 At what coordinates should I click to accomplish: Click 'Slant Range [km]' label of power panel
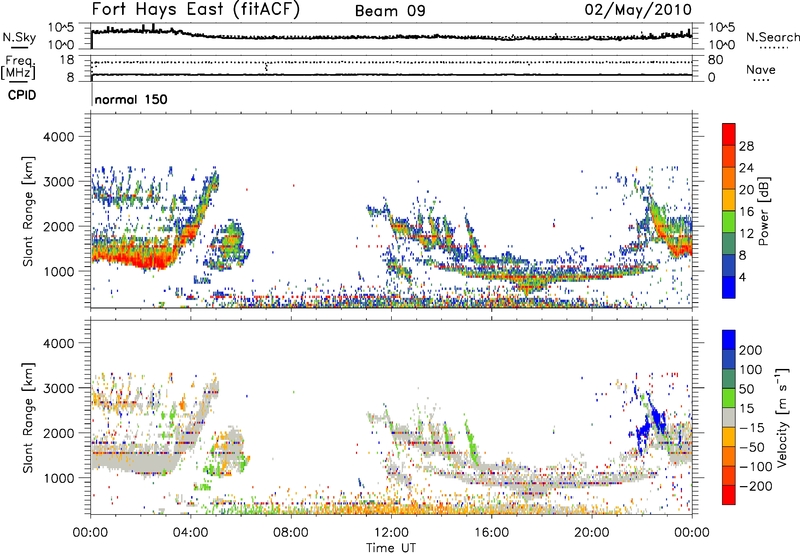tap(29, 211)
